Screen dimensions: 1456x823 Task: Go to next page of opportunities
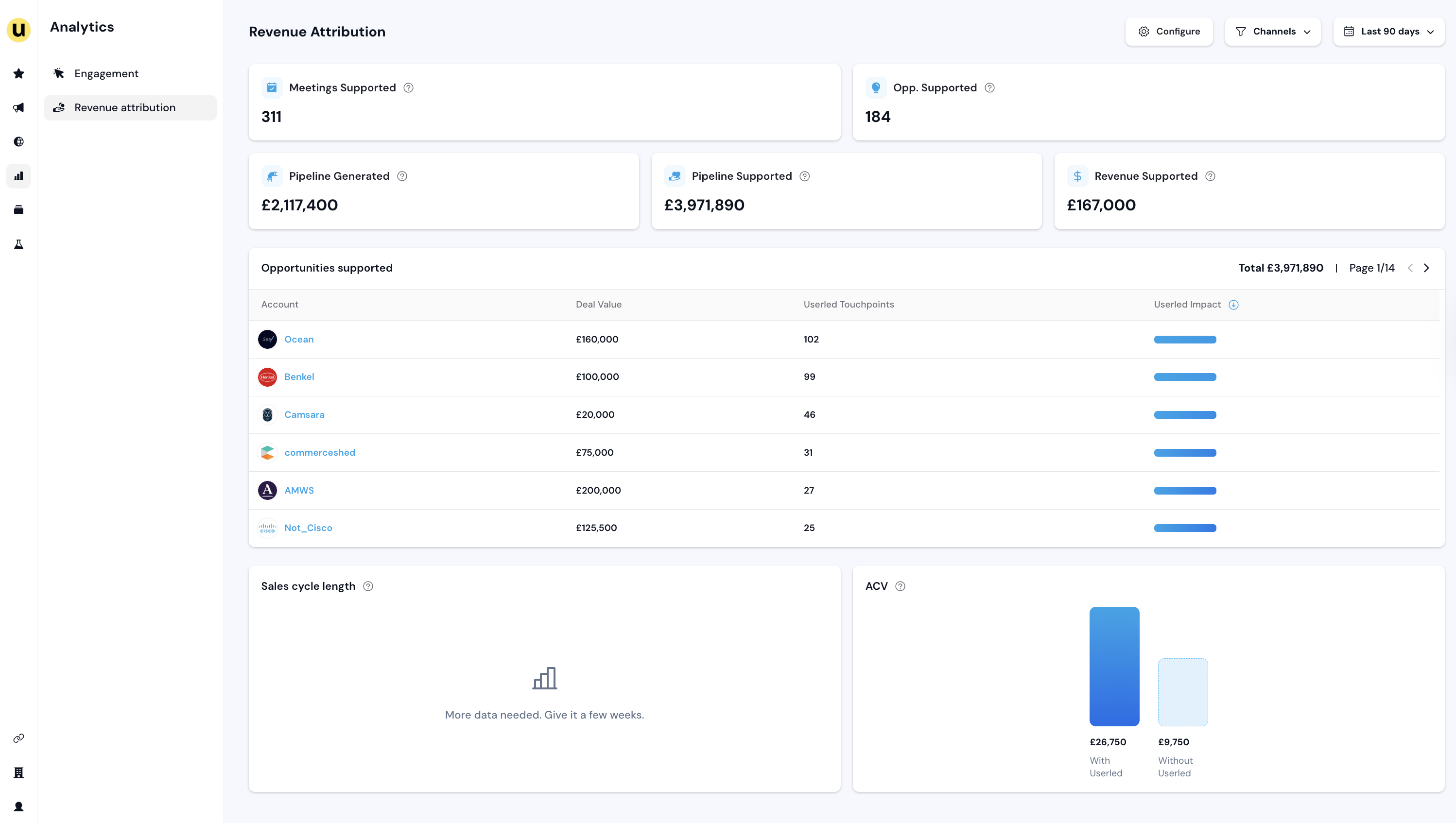1426,268
